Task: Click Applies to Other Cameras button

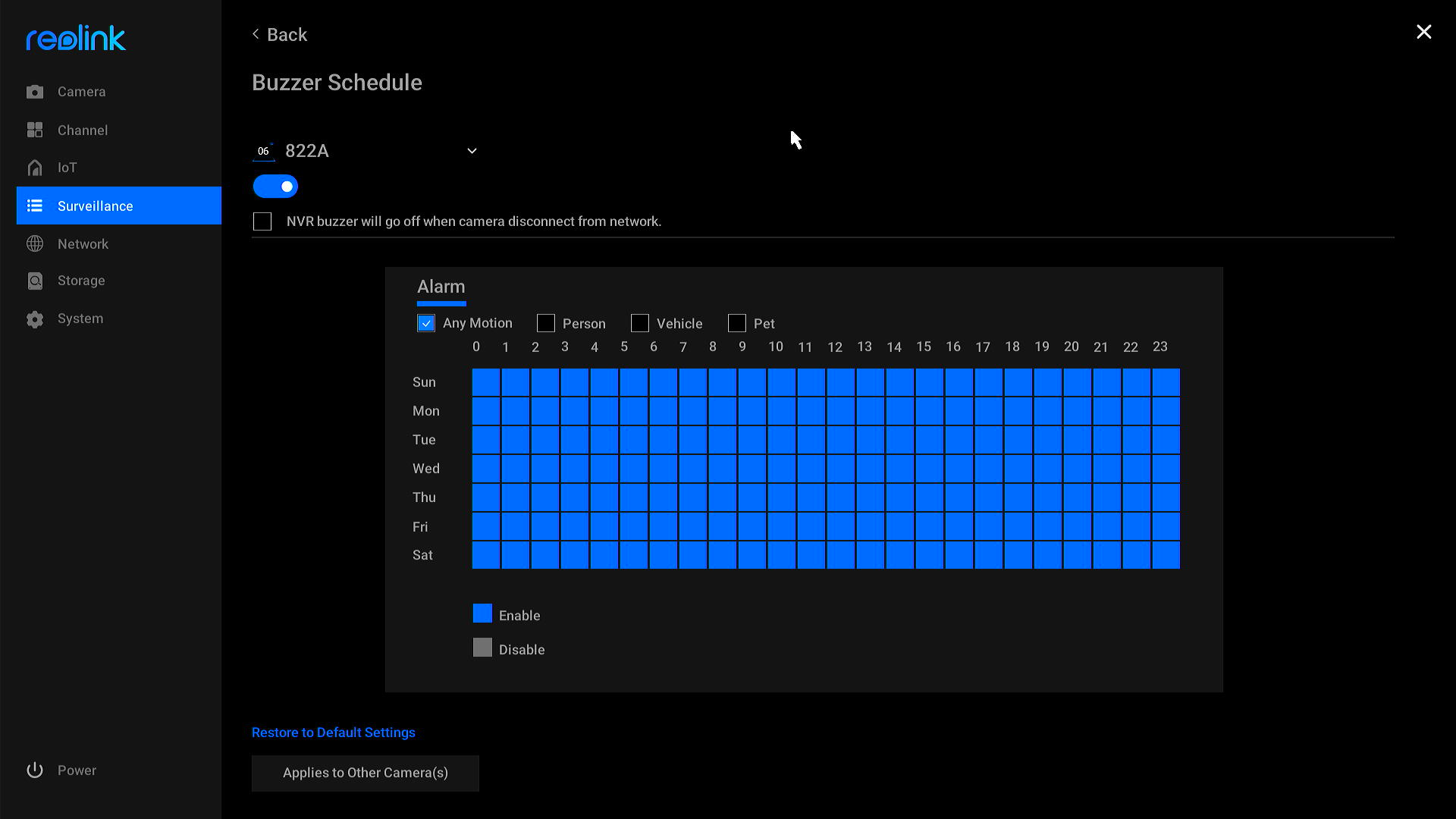Action: (365, 772)
